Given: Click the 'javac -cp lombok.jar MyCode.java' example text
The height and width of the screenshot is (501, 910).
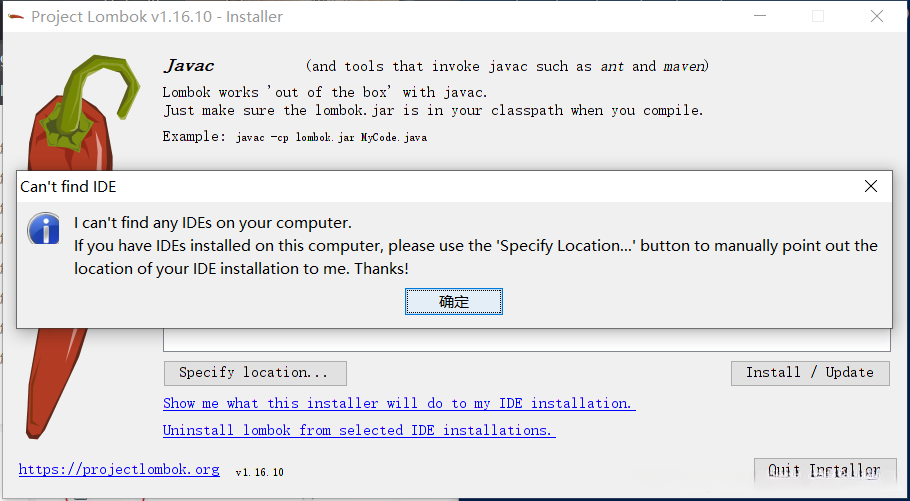Looking at the screenshot, I should (x=331, y=138).
